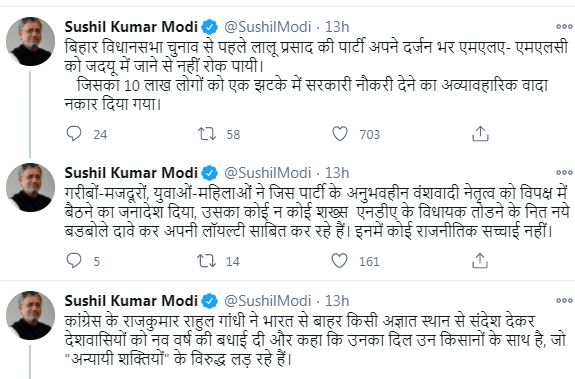Reply to the tweet with 24 comments
This screenshot has height=379, width=575.
click(74, 134)
